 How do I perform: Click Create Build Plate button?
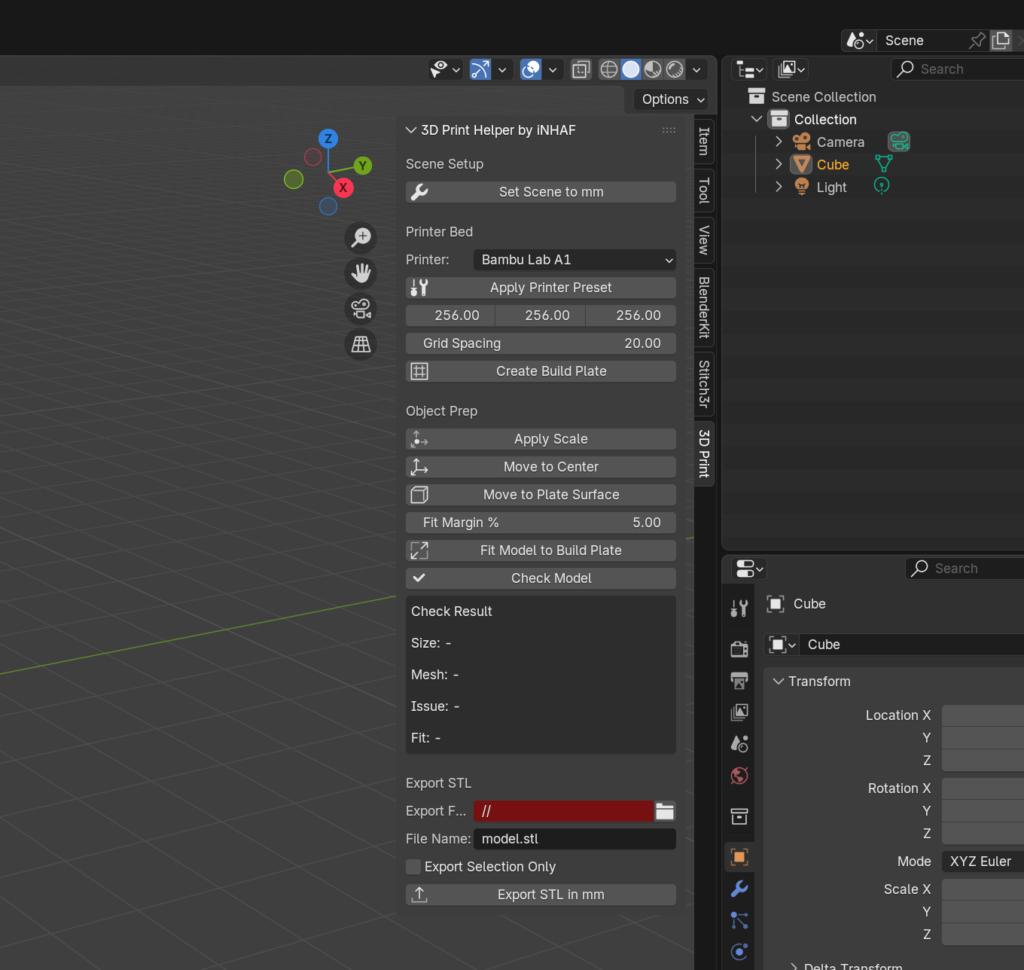point(541,371)
